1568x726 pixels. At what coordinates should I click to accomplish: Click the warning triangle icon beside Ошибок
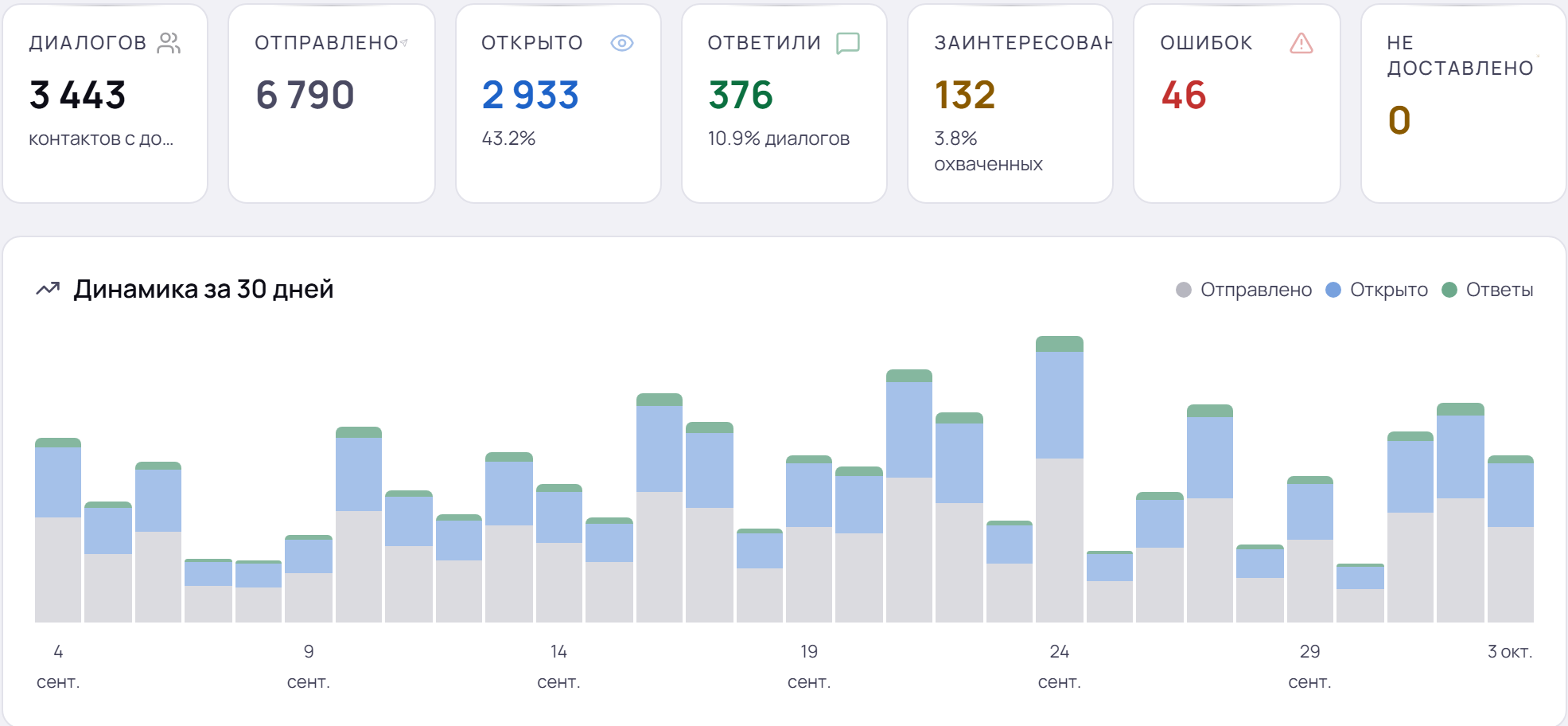[1301, 43]
